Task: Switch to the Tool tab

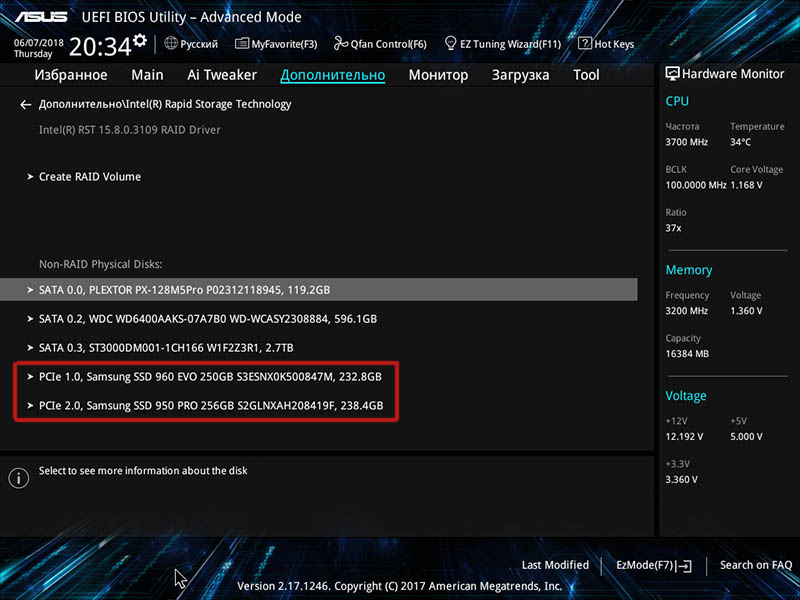Action: tap(586, 75)
